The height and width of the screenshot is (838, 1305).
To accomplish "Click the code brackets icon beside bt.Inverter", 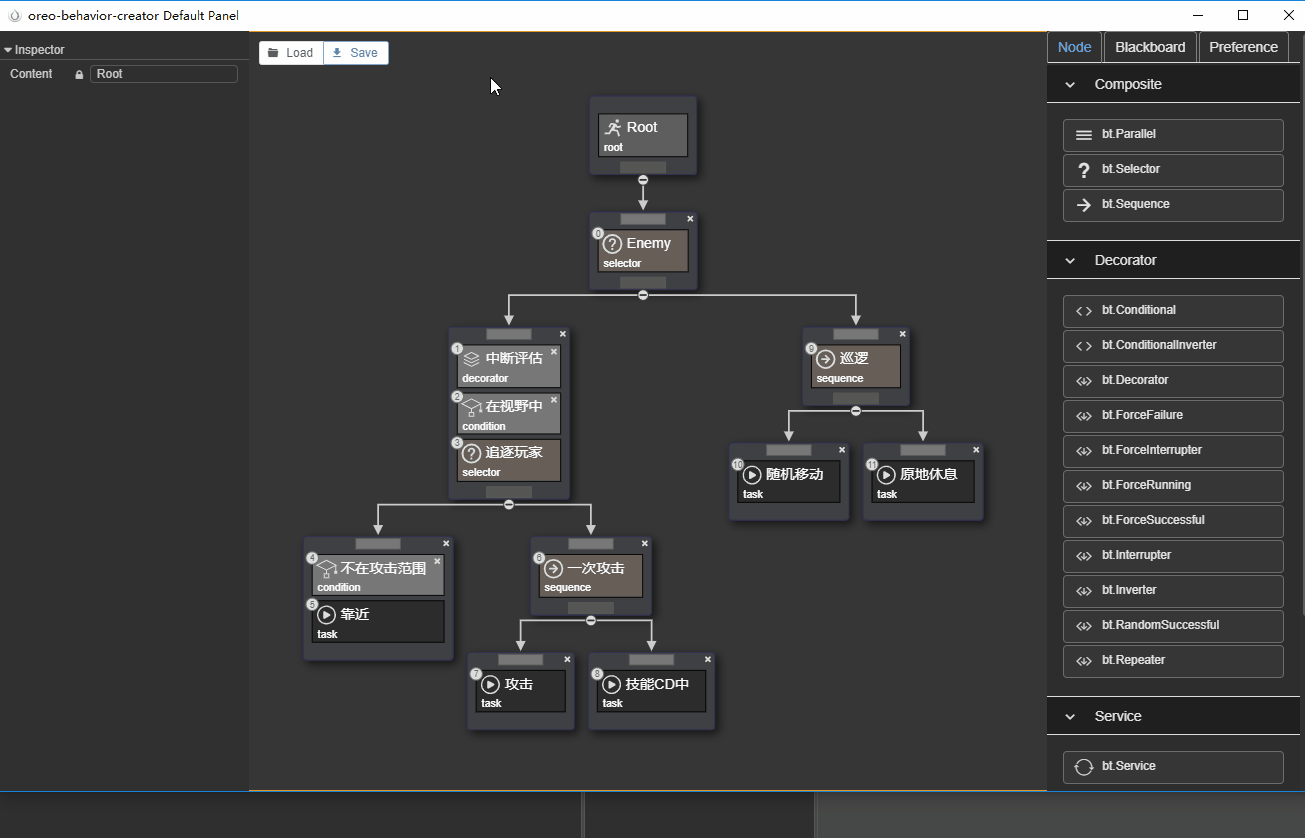I will click(1084, 591).
